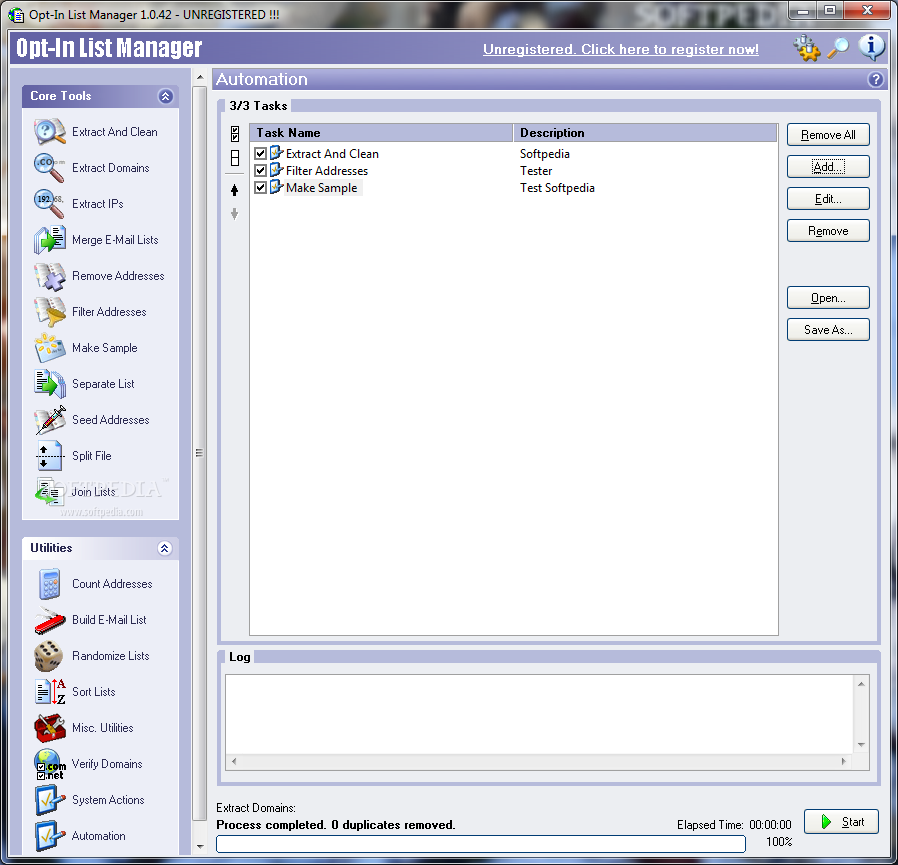Open the Separate List tool icon
This screenshot has width=898, height=865.
click(x=49, y=384)
